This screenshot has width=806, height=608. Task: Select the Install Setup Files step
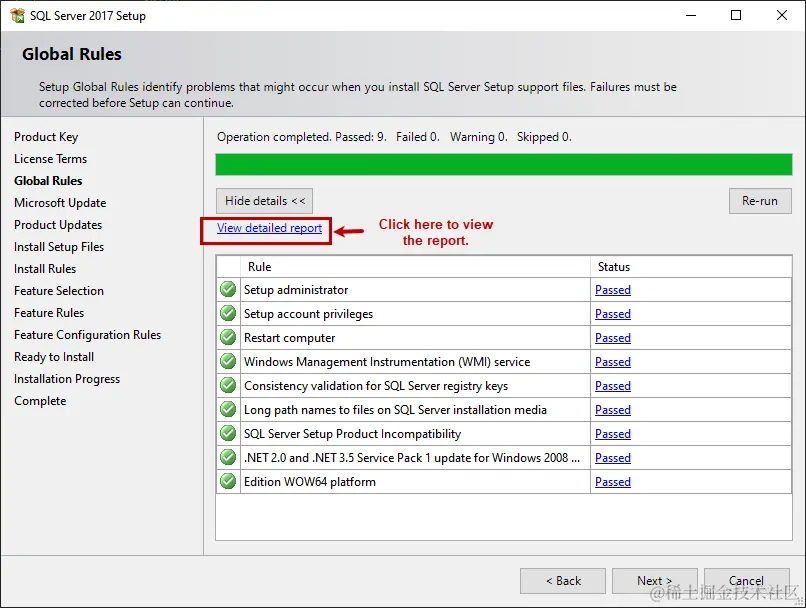(x=59, y=247)
